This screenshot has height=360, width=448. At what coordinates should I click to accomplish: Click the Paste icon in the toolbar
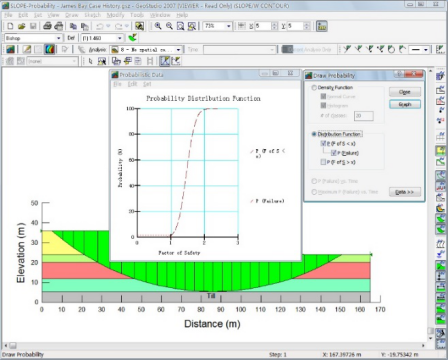(84, 26)
